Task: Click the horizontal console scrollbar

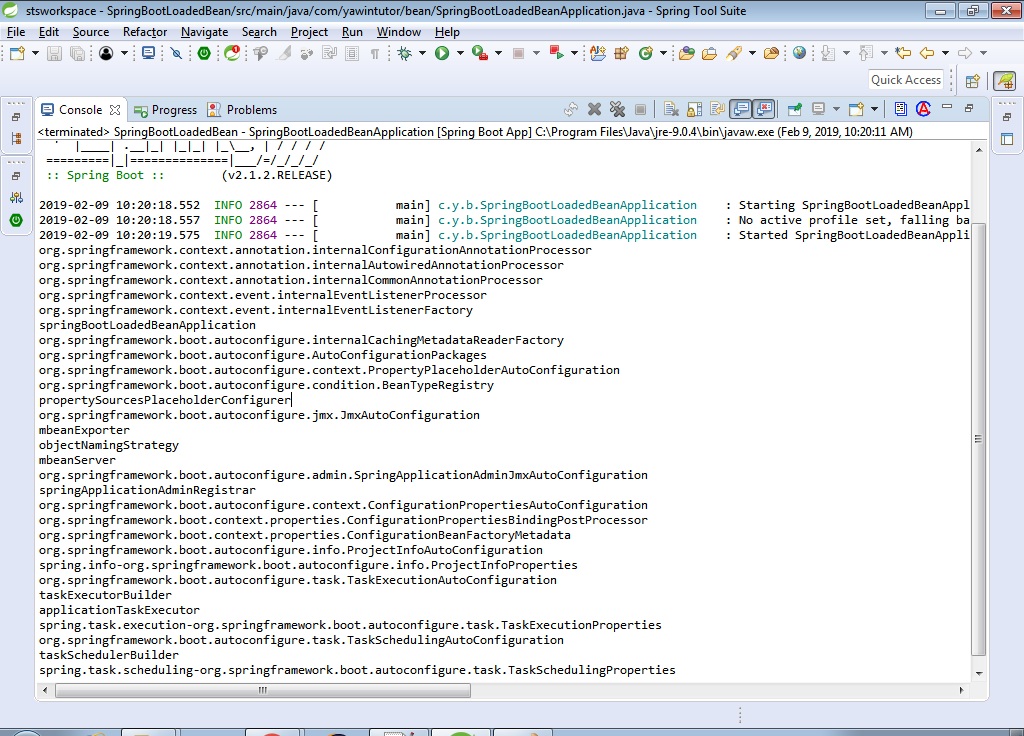Action: point(260,690)
